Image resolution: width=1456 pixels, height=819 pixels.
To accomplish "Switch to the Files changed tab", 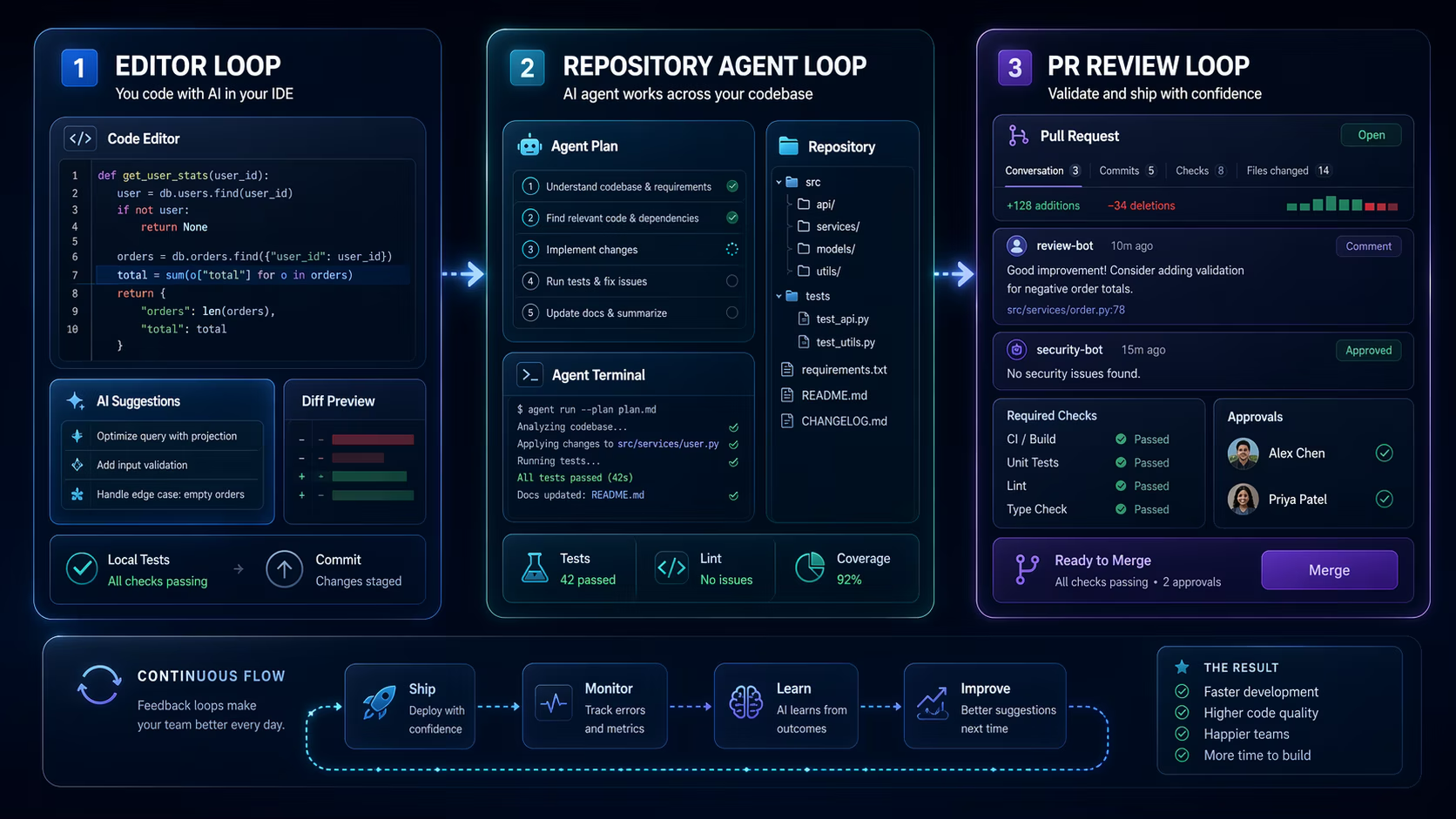I will coord(1289,171).
